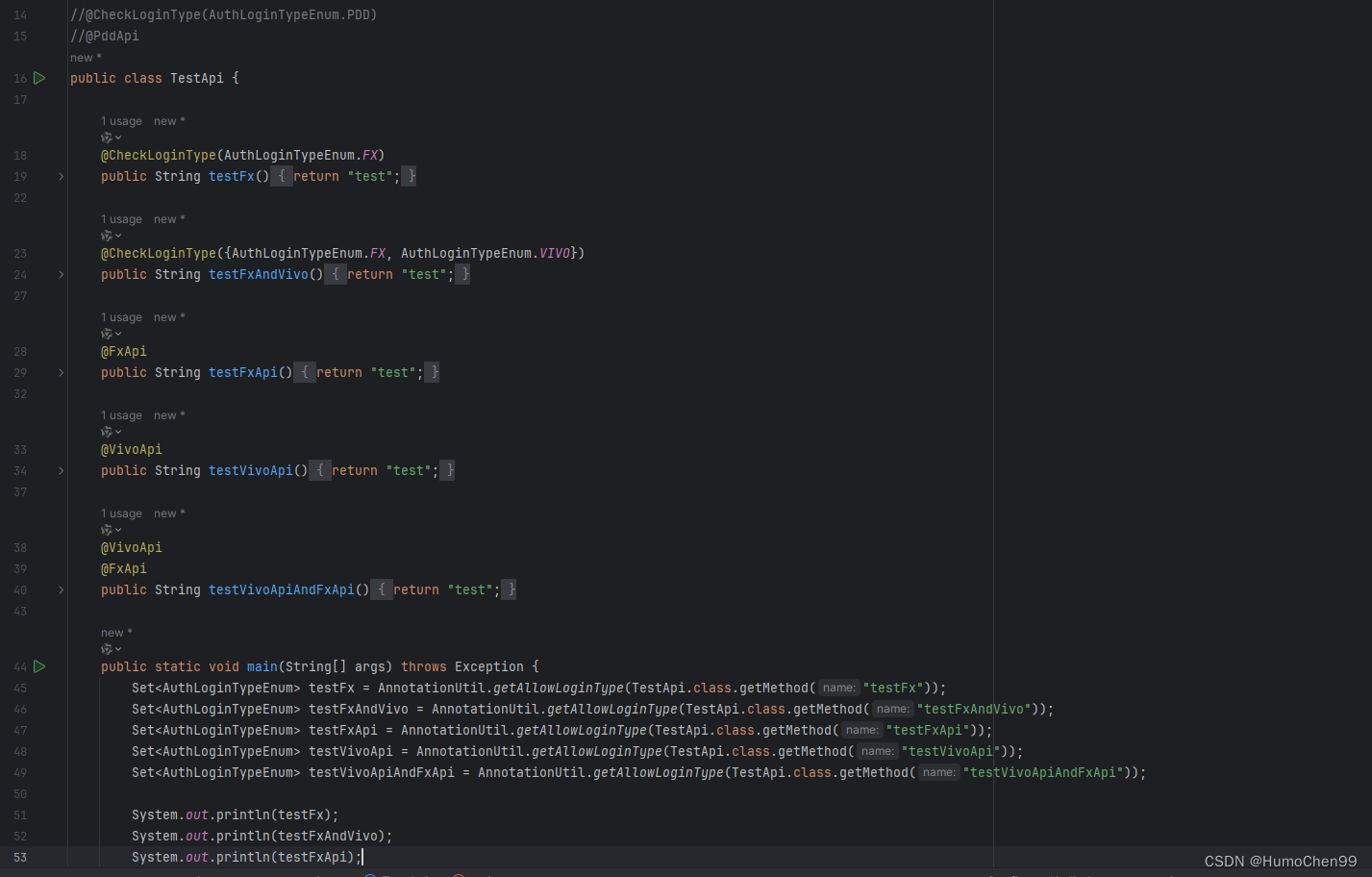
Task: Expand the folded testVivoApiAndFxApi method in gutter
Action: [61, 590]
